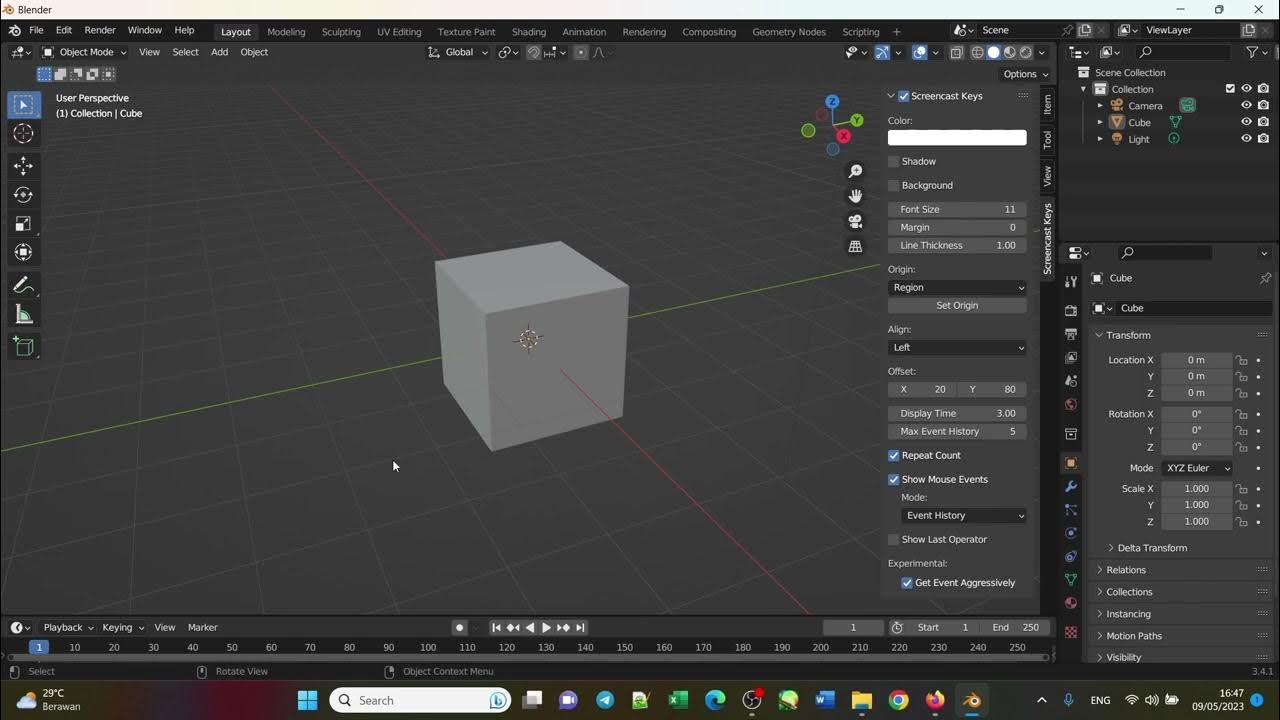Switch to the Geometry Nodes workspace tab
1280x720 pixels.
[x=789, y=32]
